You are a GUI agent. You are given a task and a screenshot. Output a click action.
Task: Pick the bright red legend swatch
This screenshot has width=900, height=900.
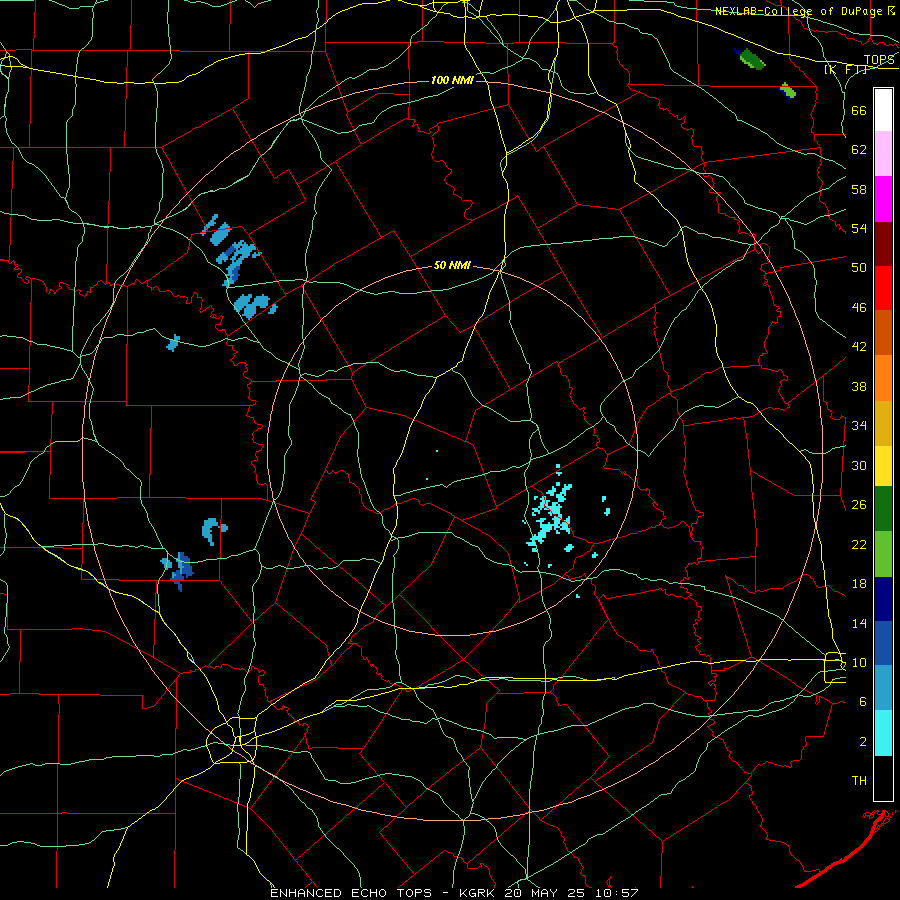(883, 288)
